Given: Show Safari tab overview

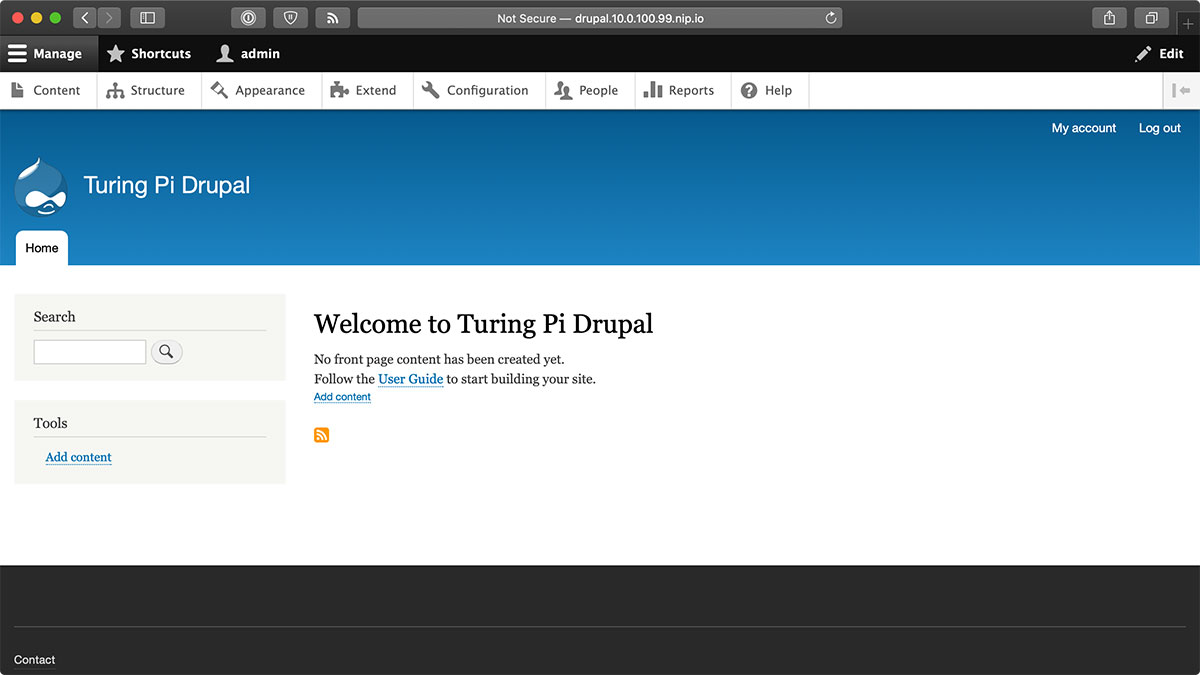Looking at the screenshot, I should click(1151, 18).
